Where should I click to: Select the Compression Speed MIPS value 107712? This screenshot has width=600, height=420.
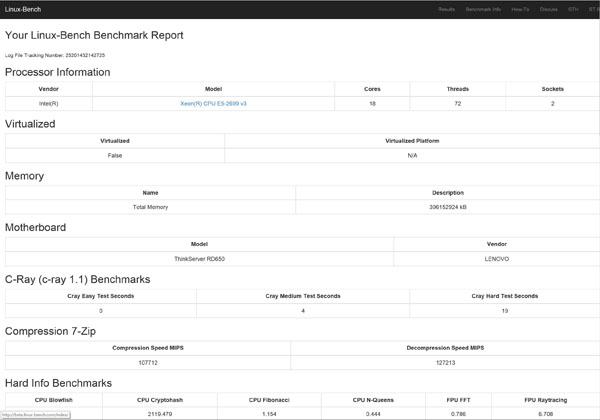click(148, 363)
